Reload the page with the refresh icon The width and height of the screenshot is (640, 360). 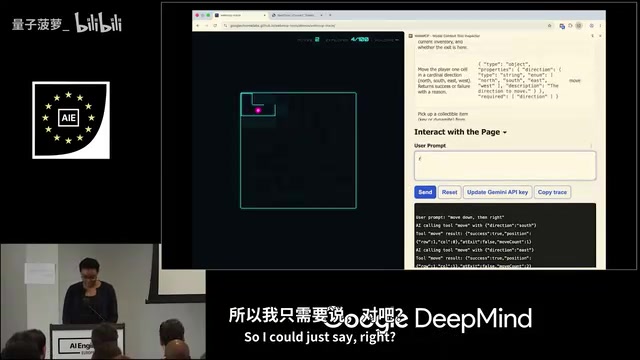[215, 25]
